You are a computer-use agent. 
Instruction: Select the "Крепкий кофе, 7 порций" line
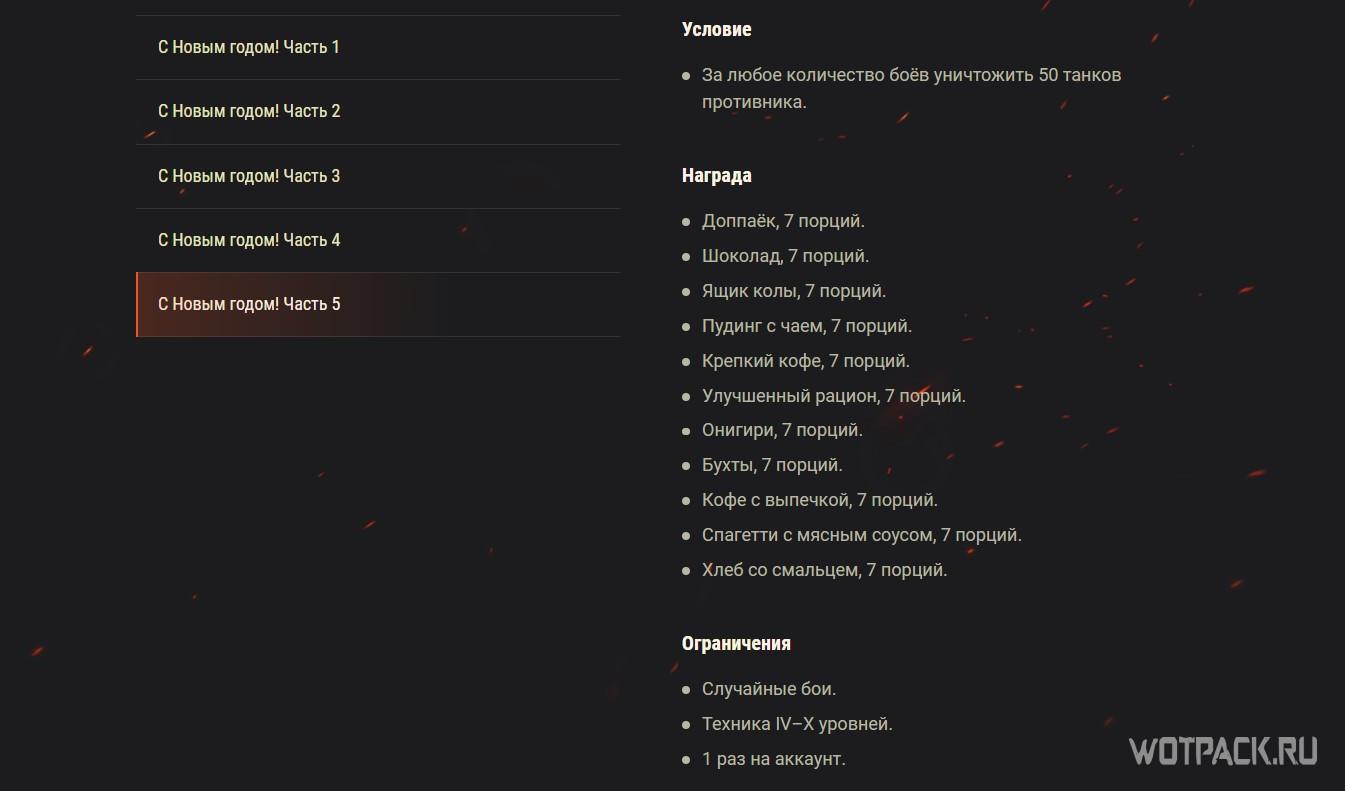tap(805, 361)
